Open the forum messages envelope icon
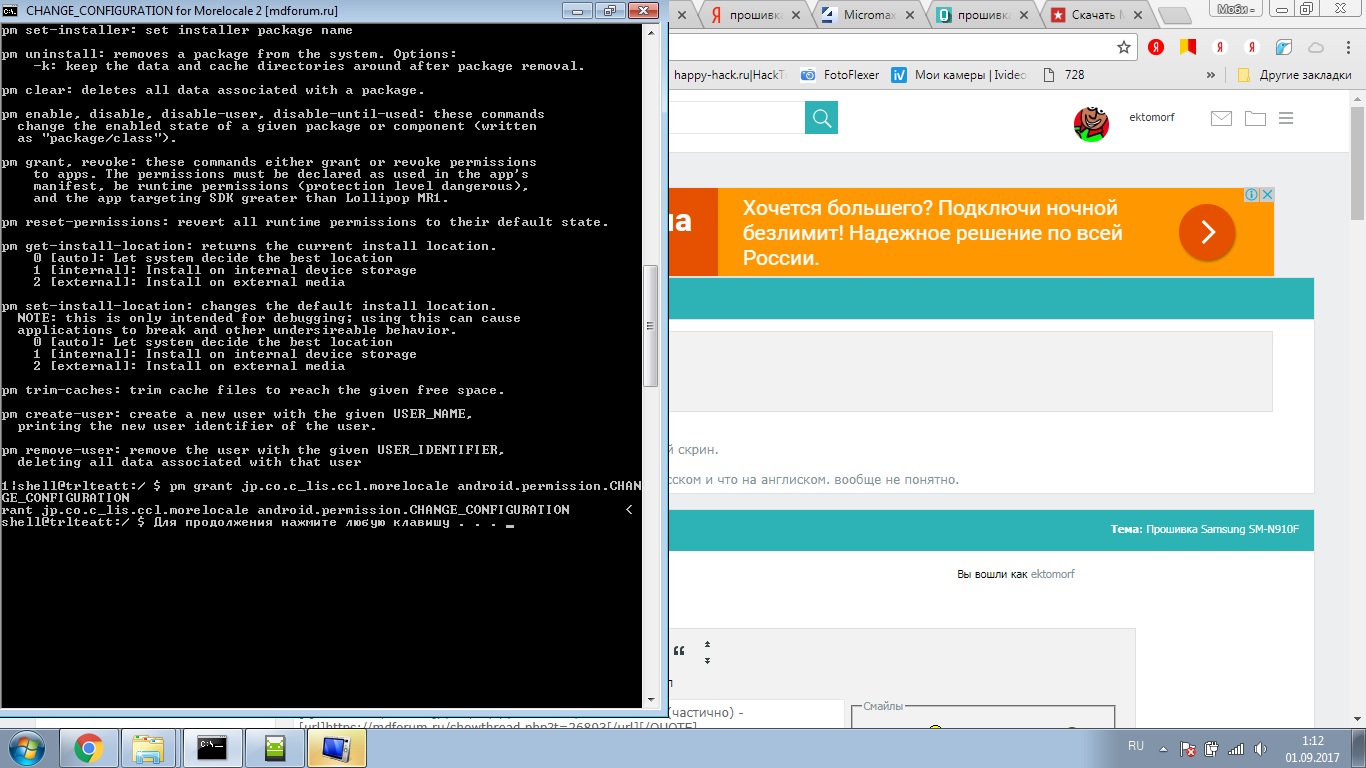Screen dimensions: 1366x768 pyautogui.click(x=1221, y=118)
